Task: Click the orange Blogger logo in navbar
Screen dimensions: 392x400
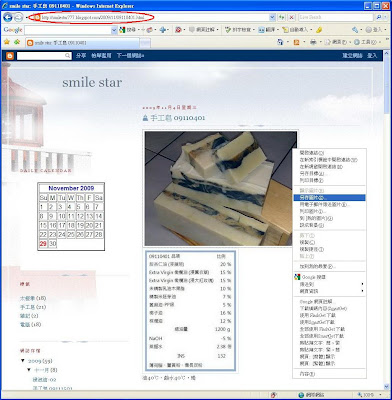Action: (10, 56)
